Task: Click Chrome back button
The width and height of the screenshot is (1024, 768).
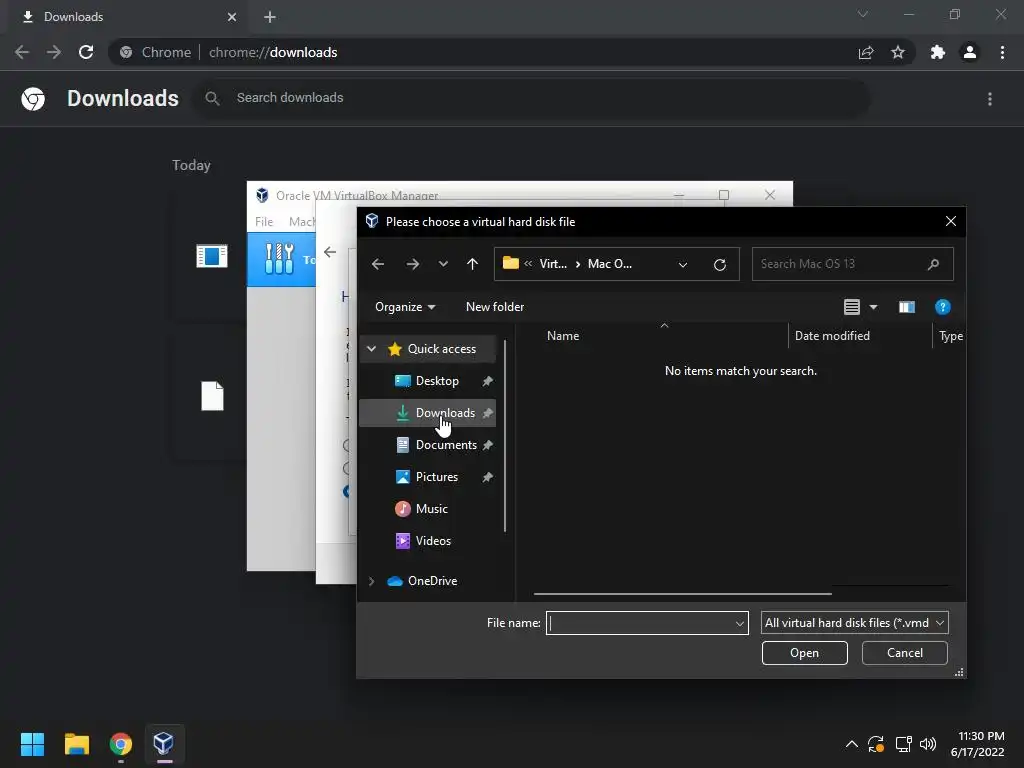Action: [22, 52]
